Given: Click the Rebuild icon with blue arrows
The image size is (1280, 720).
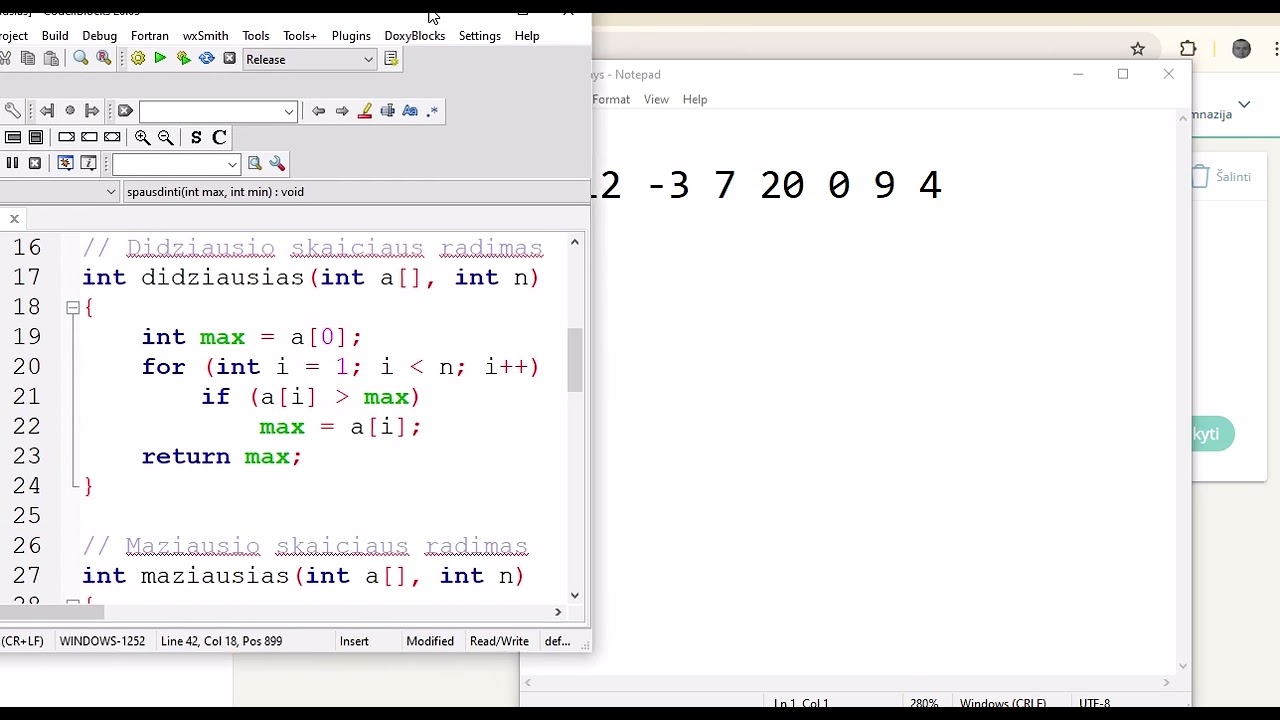Looking at the screenshot, I should (207, 59).
